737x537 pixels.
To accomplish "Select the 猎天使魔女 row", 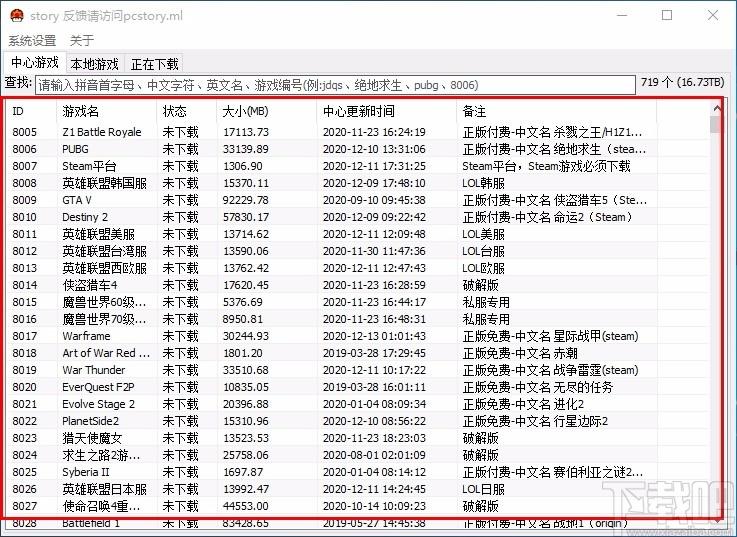I will tap(358, 438).
